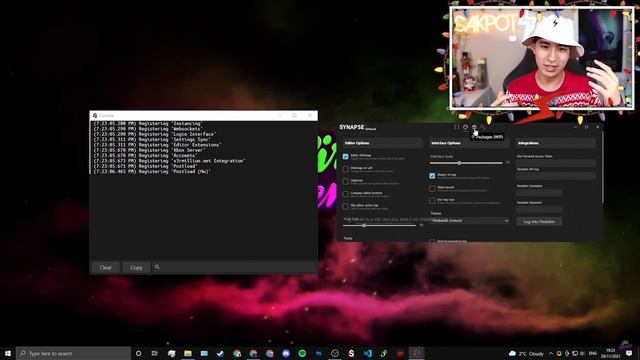Click the highlighted active app icon on taskbar
640x360 pixels.
[x=416, y=353]
